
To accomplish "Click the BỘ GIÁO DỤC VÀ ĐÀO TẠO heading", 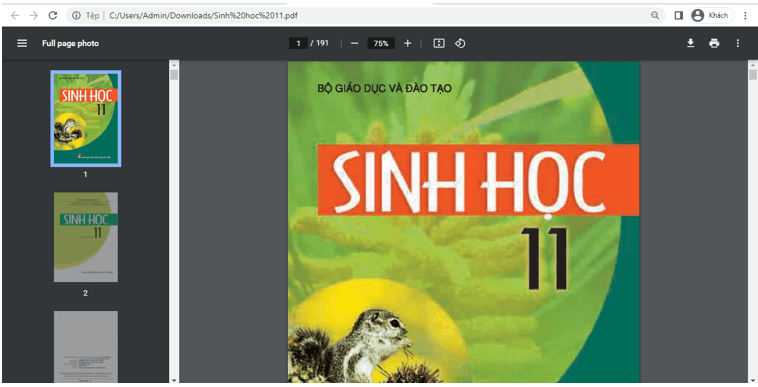I will (384, 88).
